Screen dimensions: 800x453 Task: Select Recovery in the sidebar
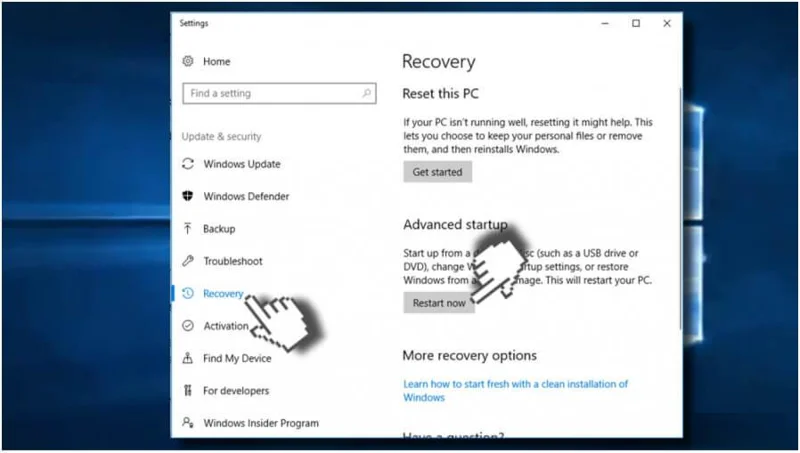(223, 293)
